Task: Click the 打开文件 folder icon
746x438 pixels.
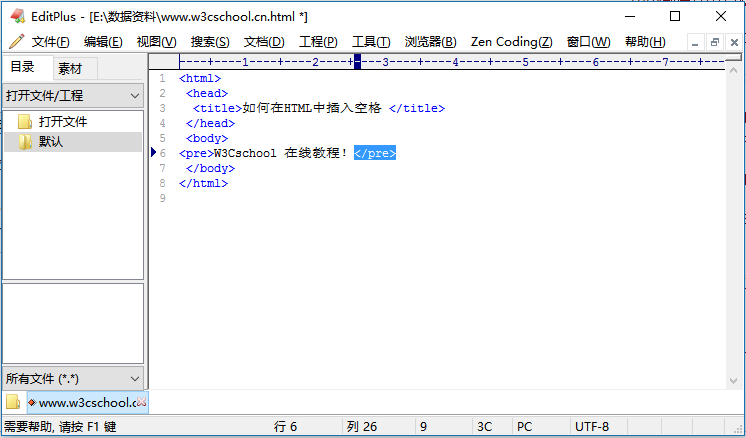Action: tap(25, 122)
